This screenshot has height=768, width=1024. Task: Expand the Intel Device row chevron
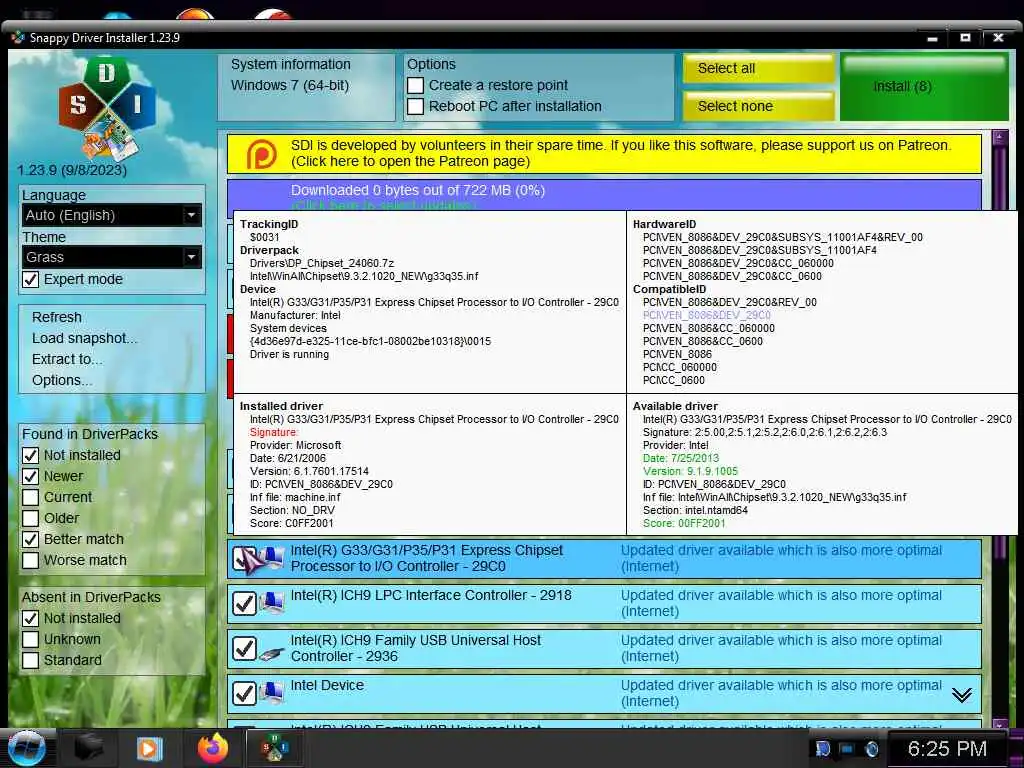[x=961, y=695]
